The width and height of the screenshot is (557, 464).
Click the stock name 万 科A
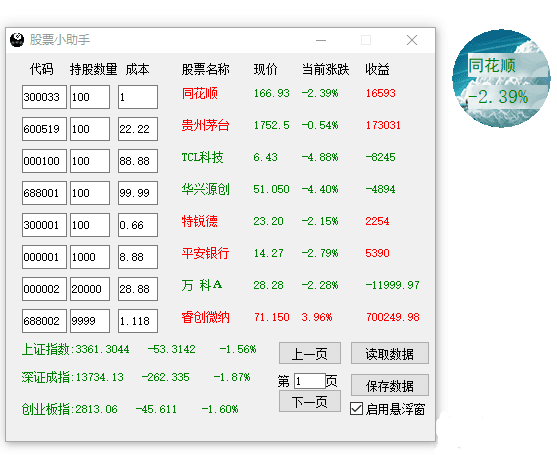[x=202, y=285]
